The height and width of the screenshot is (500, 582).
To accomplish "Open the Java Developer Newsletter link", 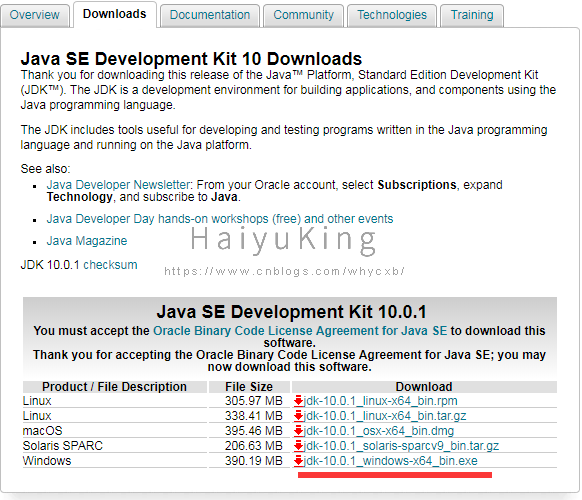I will 118,184.
